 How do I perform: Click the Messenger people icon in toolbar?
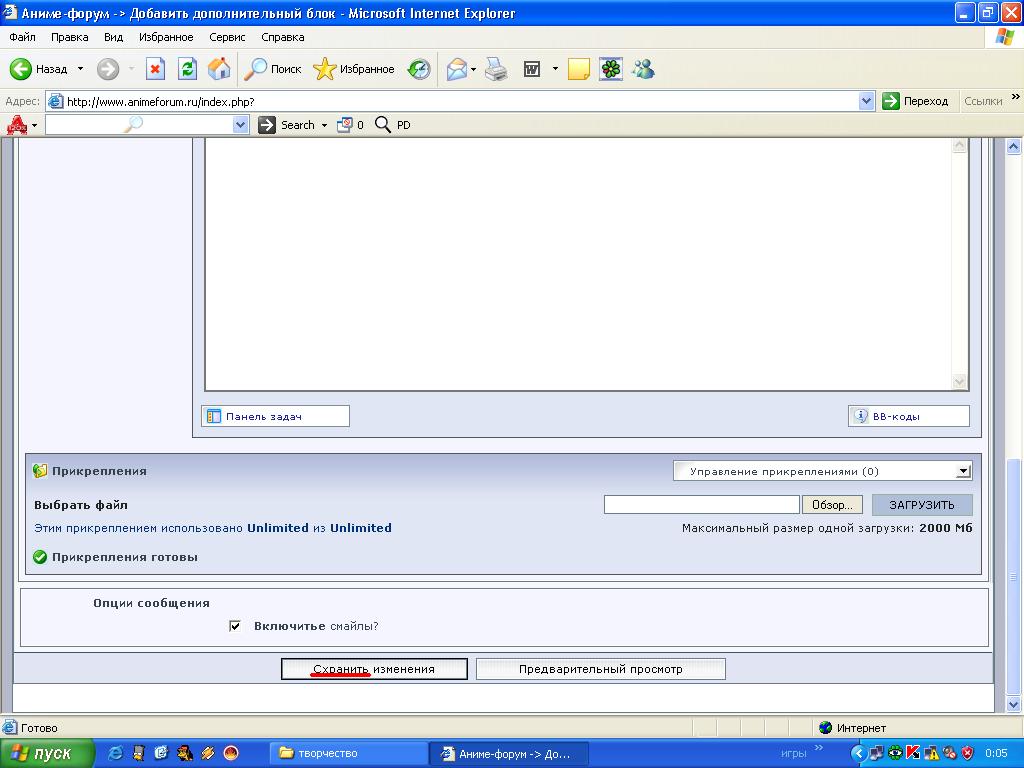coord(643,69)
